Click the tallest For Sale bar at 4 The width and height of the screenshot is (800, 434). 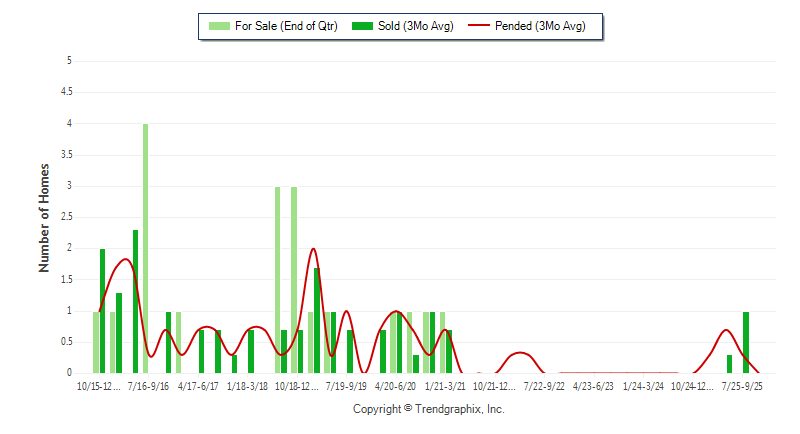click(146, 248)
